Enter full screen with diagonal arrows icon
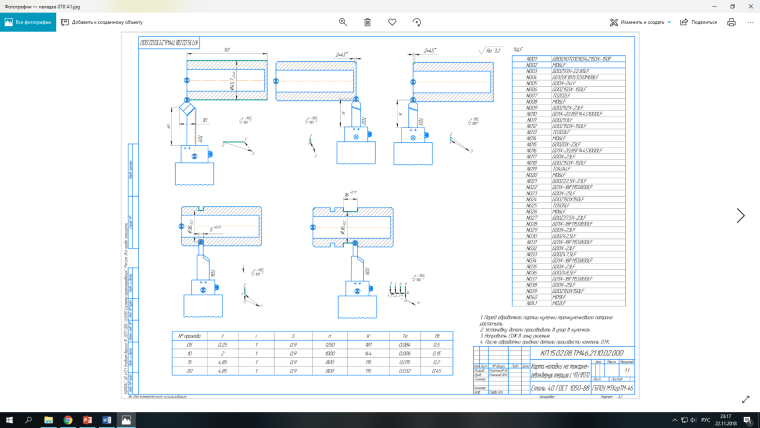This screenshot has width=760, height=428. [745, 399]
